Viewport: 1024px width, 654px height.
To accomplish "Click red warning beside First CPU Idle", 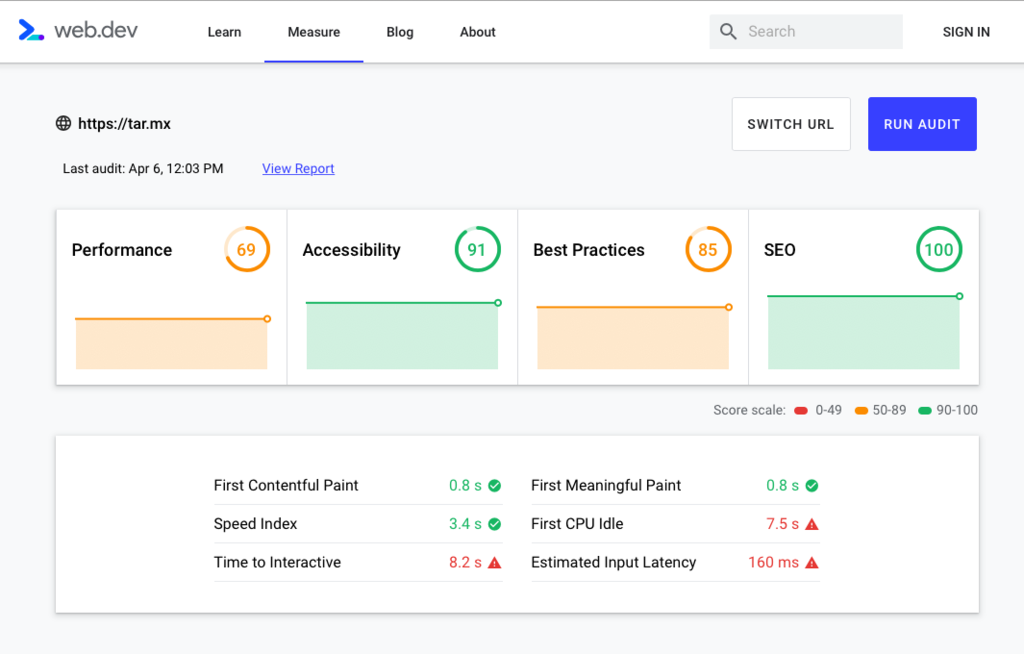I will click(x=812, y=524).
